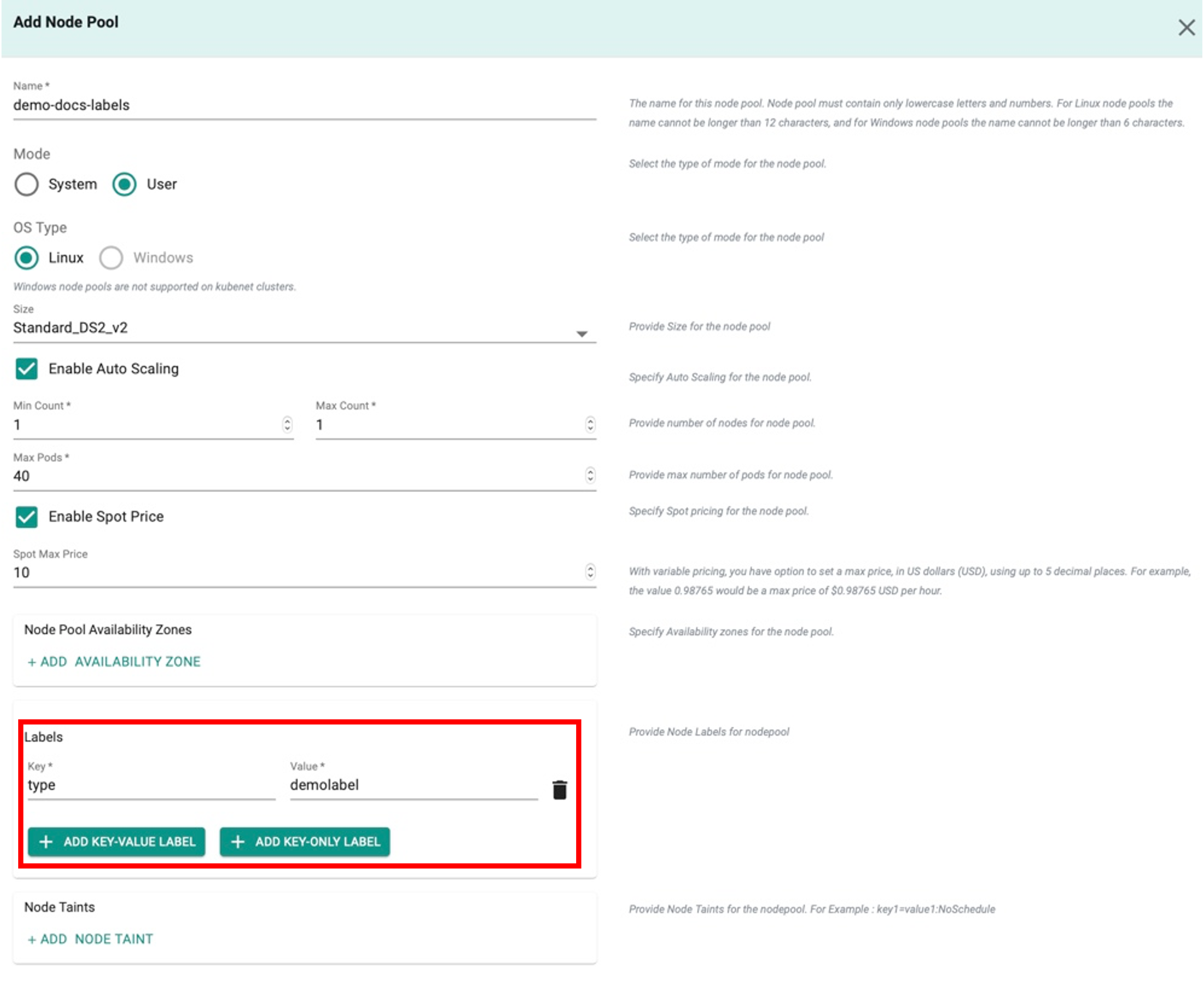
Task: Toggle the Enable Spot Price checkbox
Action: click(27, 517)
